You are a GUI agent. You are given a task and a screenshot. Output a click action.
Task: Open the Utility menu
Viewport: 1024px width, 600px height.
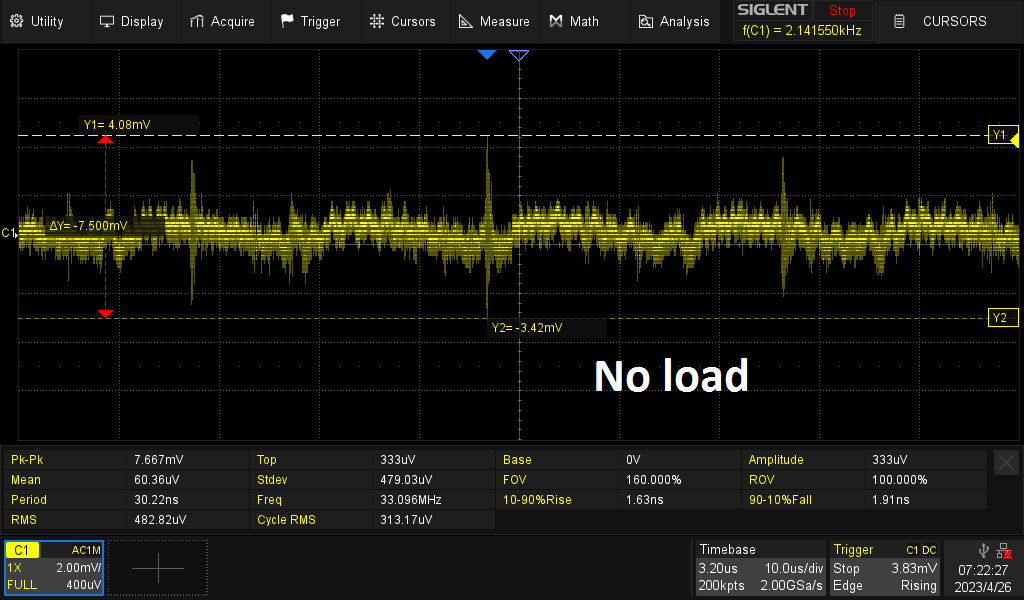pyautogui.click(x=37, y=22)
